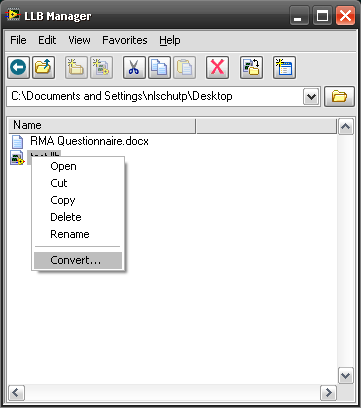
Task: Choose Cut from context menu
Action: 77,183
